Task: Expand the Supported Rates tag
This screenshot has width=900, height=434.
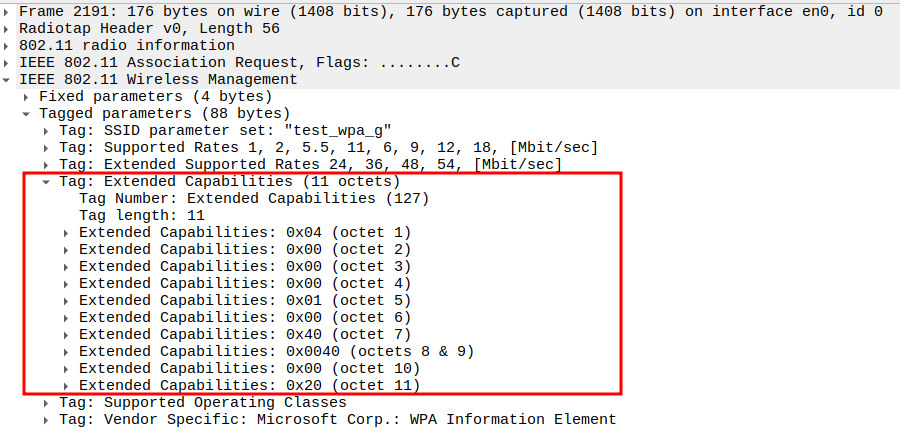Action: point(47,147)
